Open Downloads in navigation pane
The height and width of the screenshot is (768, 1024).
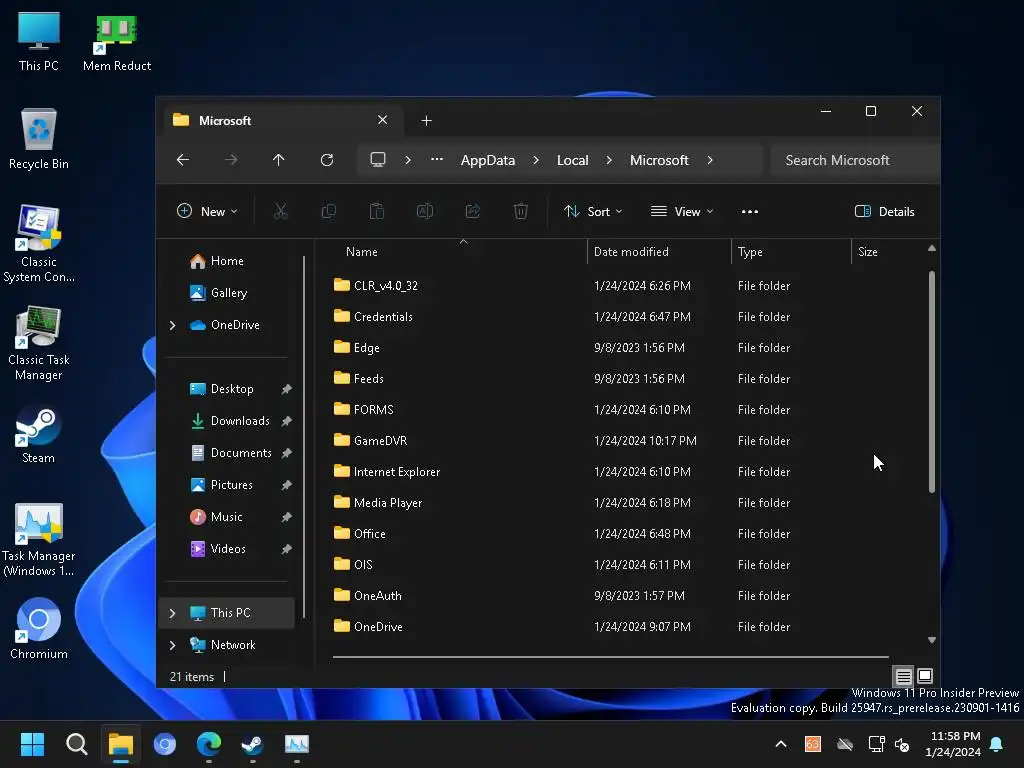(226, 421)
